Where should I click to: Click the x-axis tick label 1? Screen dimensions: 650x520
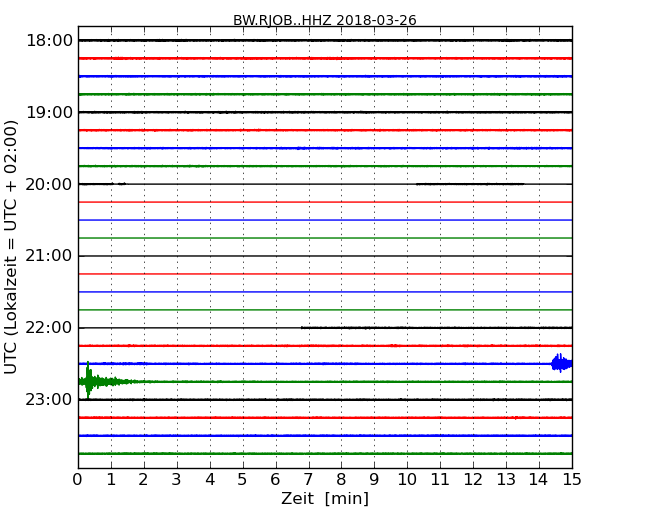pyautogui.click(x=111, y=480)
